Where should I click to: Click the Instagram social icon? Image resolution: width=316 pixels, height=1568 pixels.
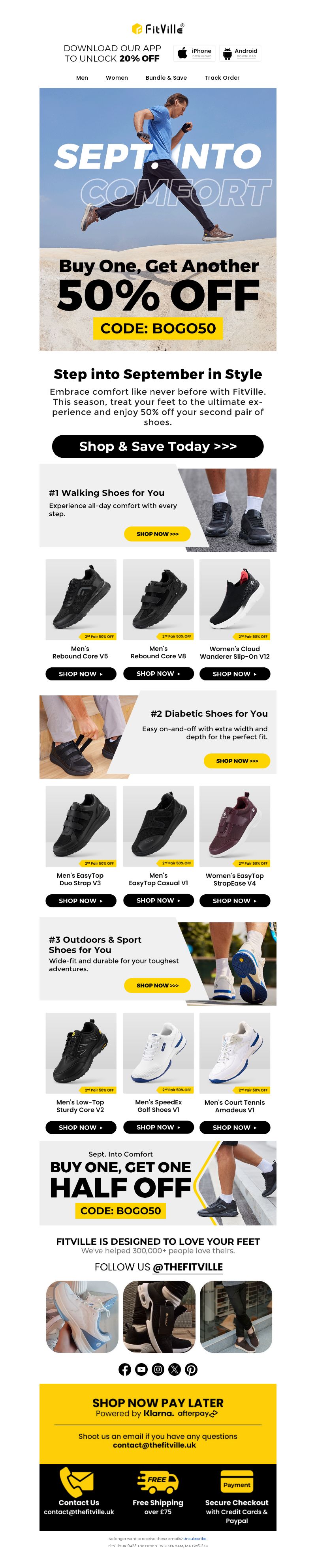(x=158, y=1369)
